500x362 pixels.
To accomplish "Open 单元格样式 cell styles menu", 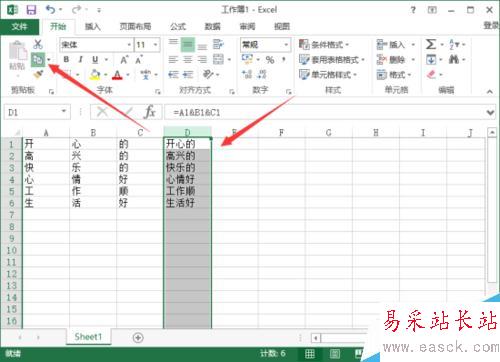I will 328,74.
